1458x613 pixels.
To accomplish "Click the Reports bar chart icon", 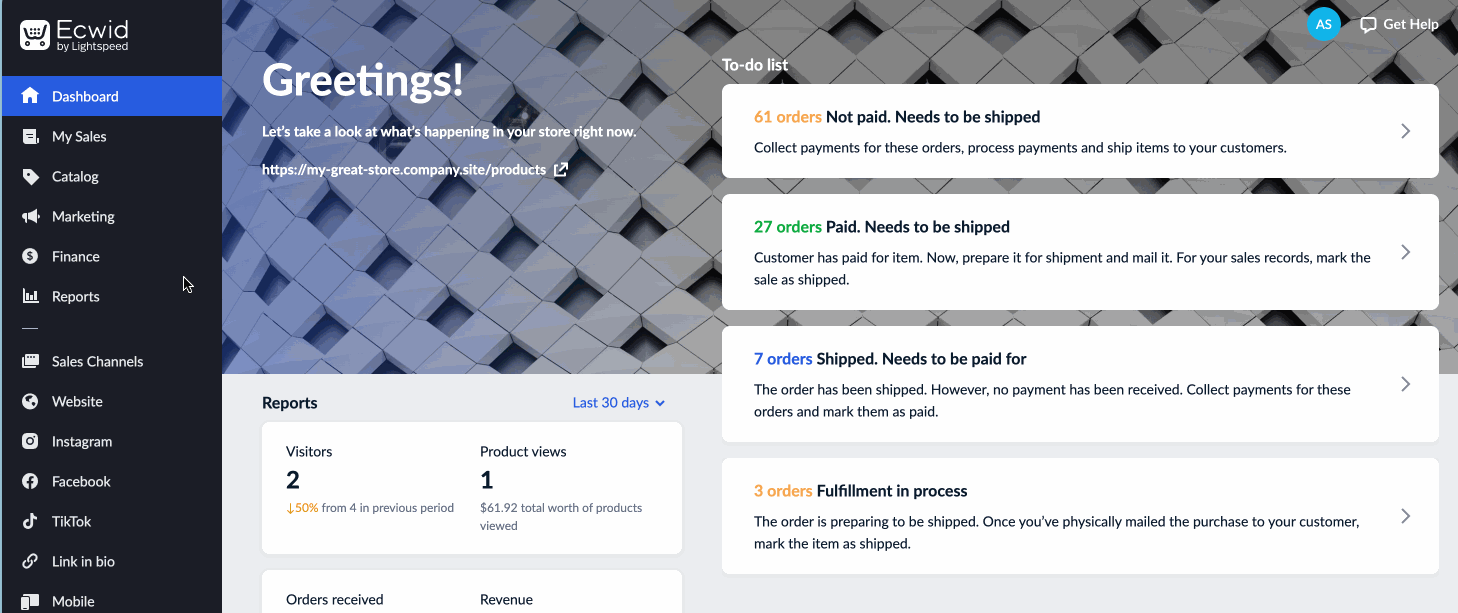I will click(x=31, y=296).
